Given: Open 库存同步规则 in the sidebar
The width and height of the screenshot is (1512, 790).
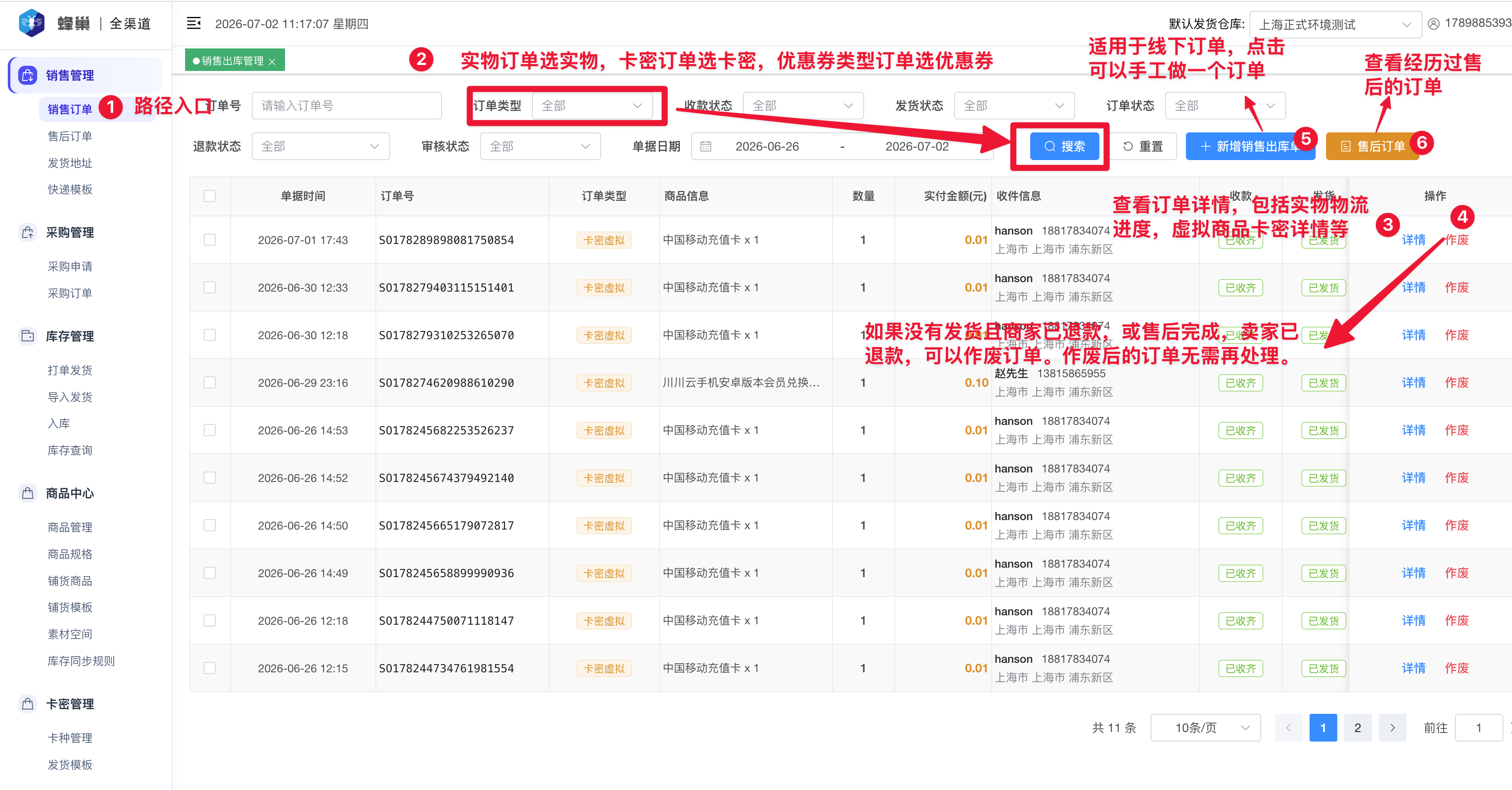Looking at the screenshot, I should coord(81,661).
